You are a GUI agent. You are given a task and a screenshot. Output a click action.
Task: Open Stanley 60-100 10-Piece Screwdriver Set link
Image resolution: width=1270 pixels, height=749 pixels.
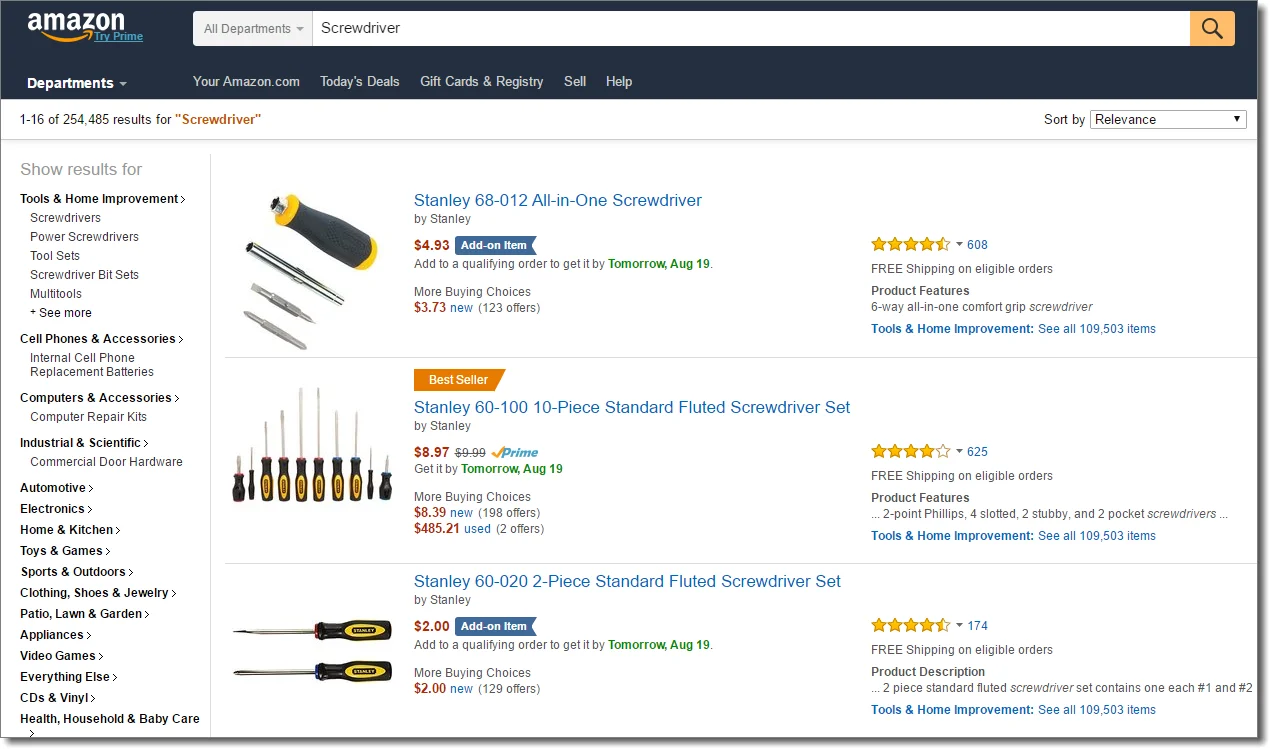632,407
